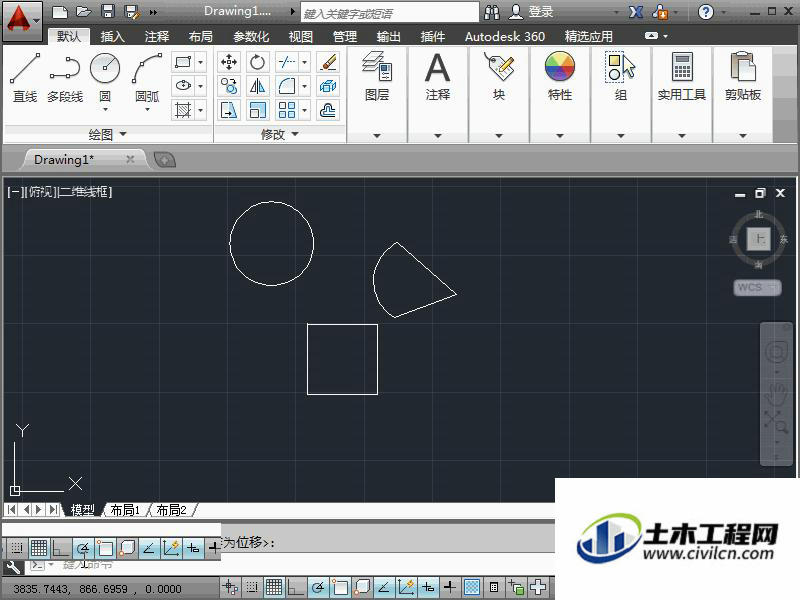Toggle ortho mode in bottom status bar
800x600 pixels.
[296, 587]
